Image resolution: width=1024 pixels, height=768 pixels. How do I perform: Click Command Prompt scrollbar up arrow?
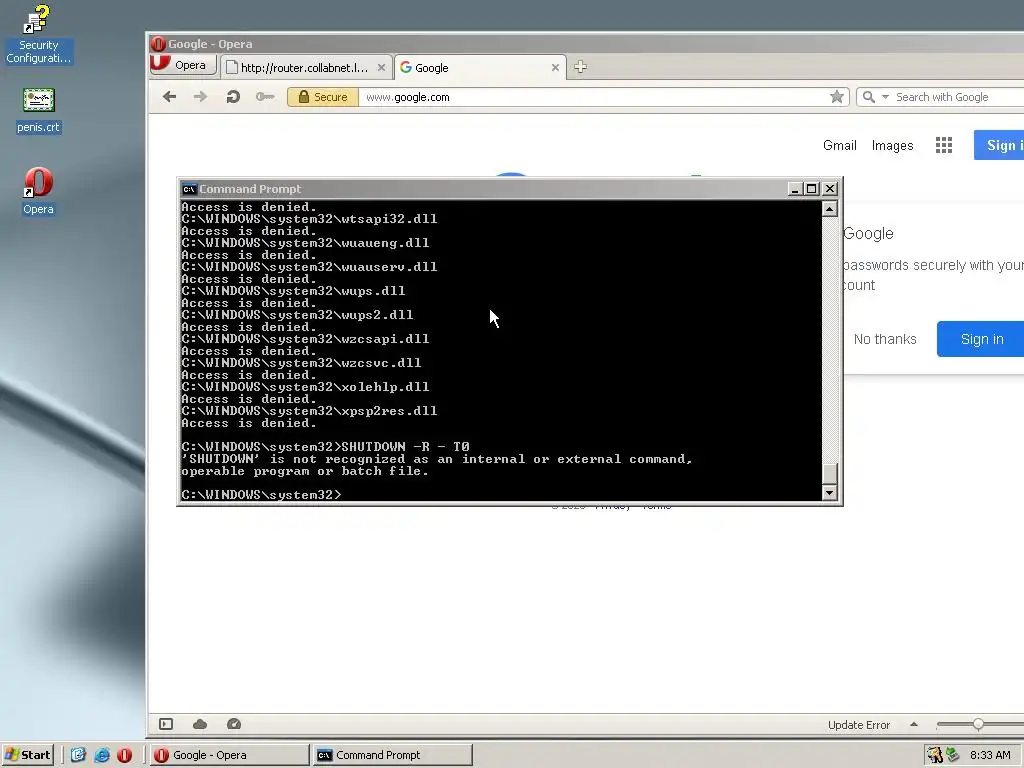(829, 208)
